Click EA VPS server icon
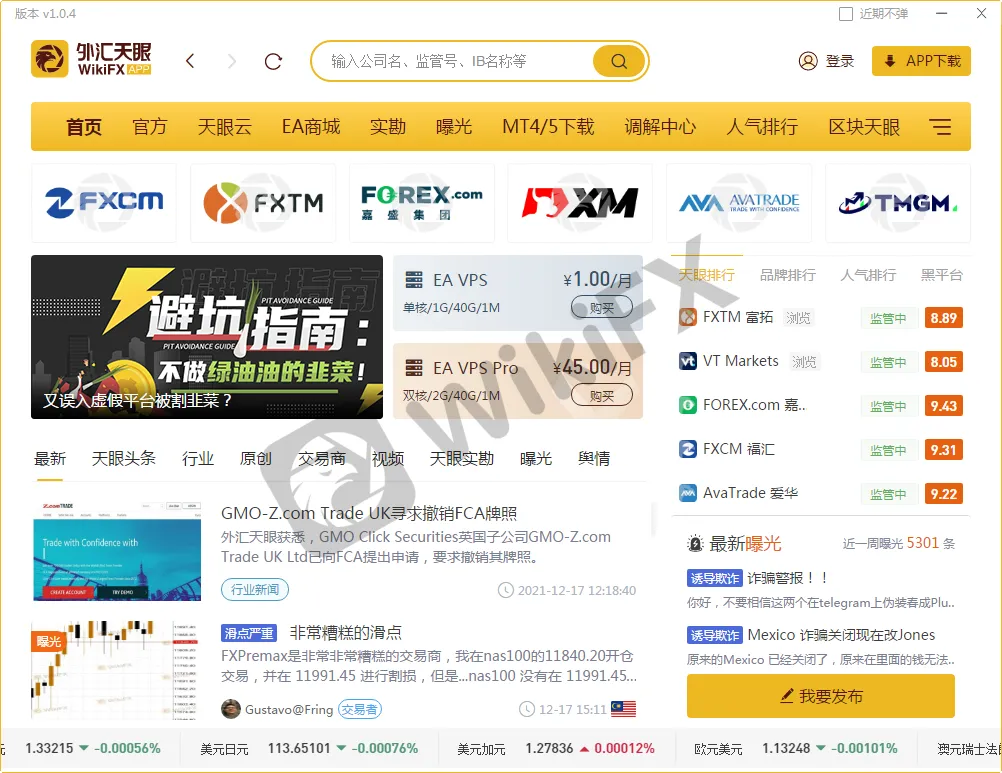Screen dimensions: 1002x773 [x=414, y=280]
